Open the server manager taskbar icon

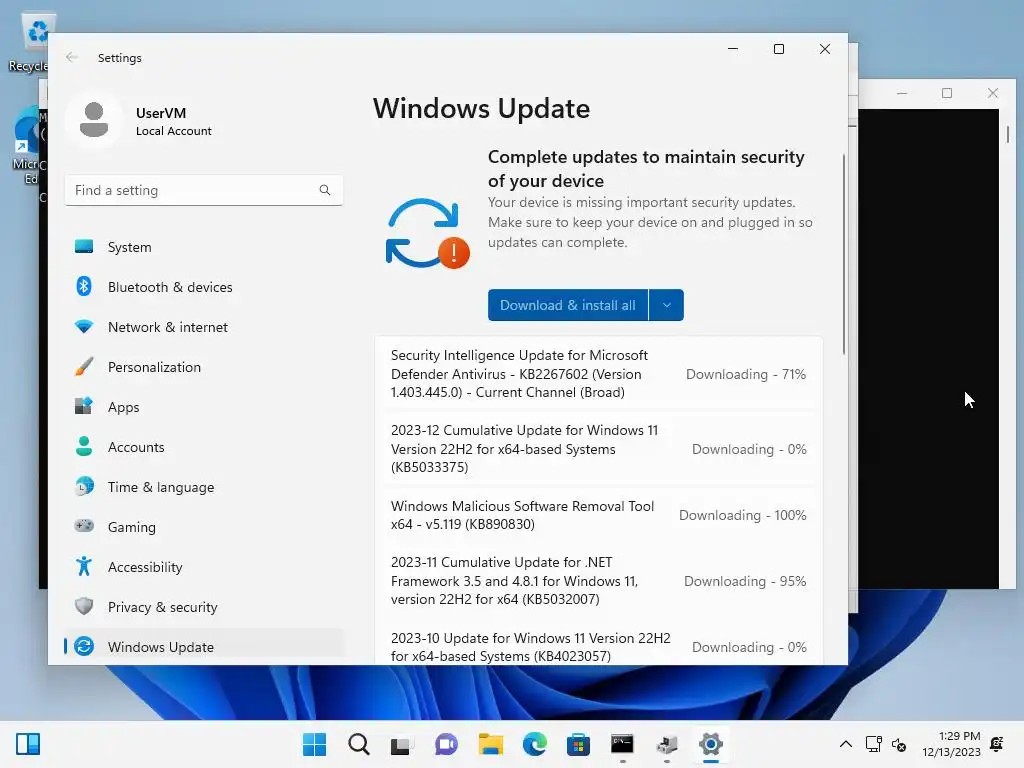pos(666,744)
